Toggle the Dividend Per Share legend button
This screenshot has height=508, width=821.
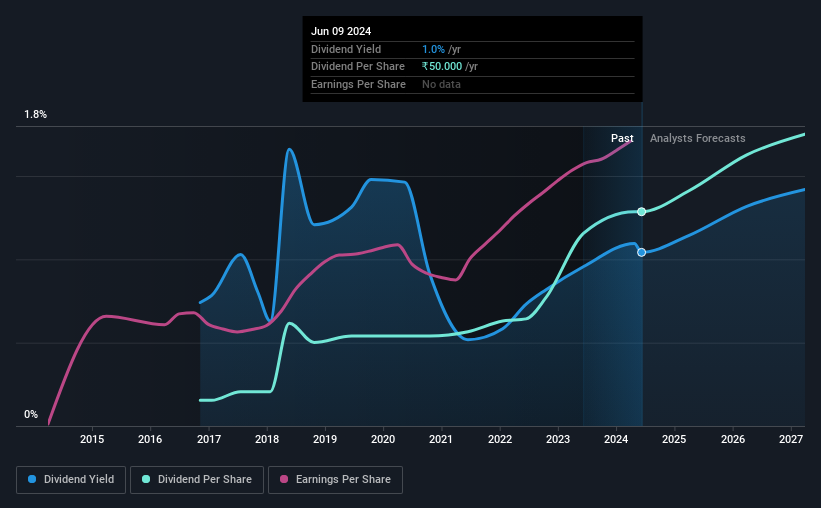(197, 480)
